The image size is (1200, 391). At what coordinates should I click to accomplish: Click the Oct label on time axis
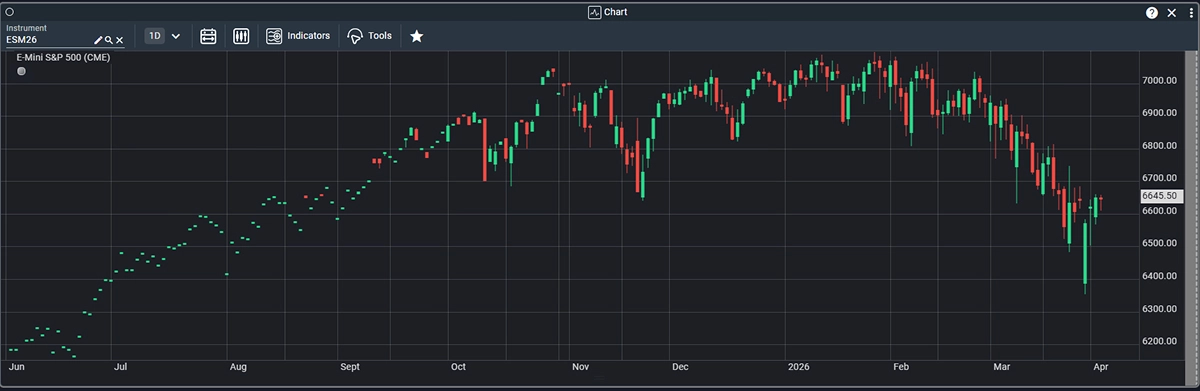tap(458, 368)
